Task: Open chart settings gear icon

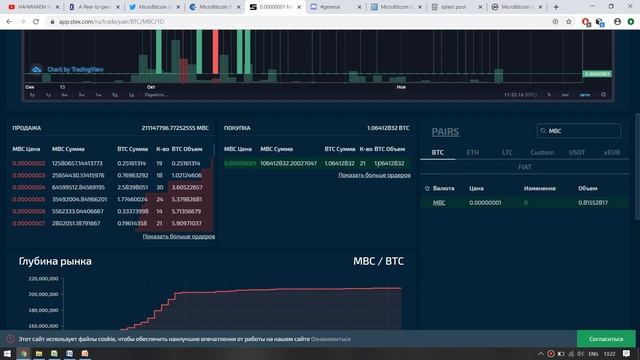Action: click(603, 95)
